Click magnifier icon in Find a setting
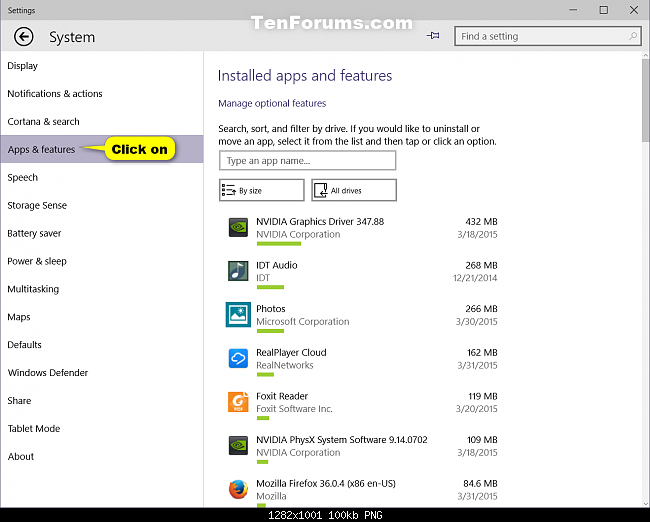 633,36
